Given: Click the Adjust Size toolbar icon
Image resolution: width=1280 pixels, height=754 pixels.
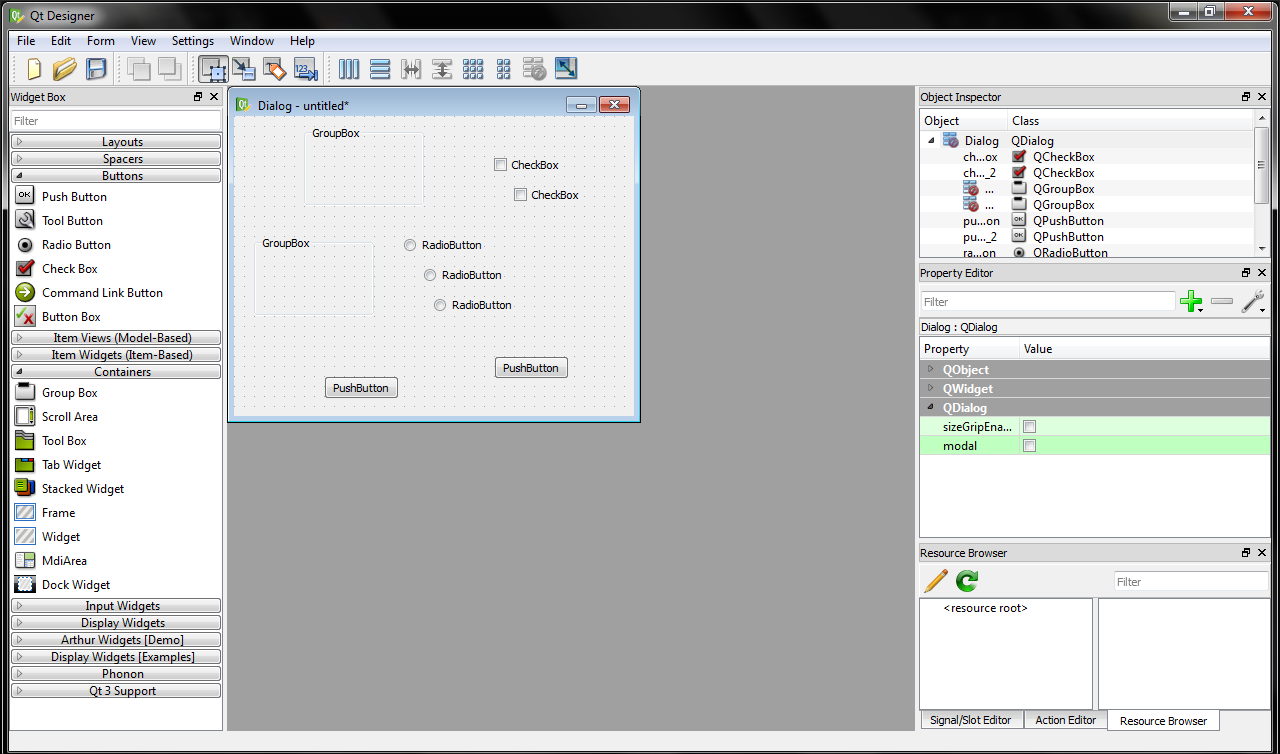Looking at the screenshot, I should (x=566, y=69).
